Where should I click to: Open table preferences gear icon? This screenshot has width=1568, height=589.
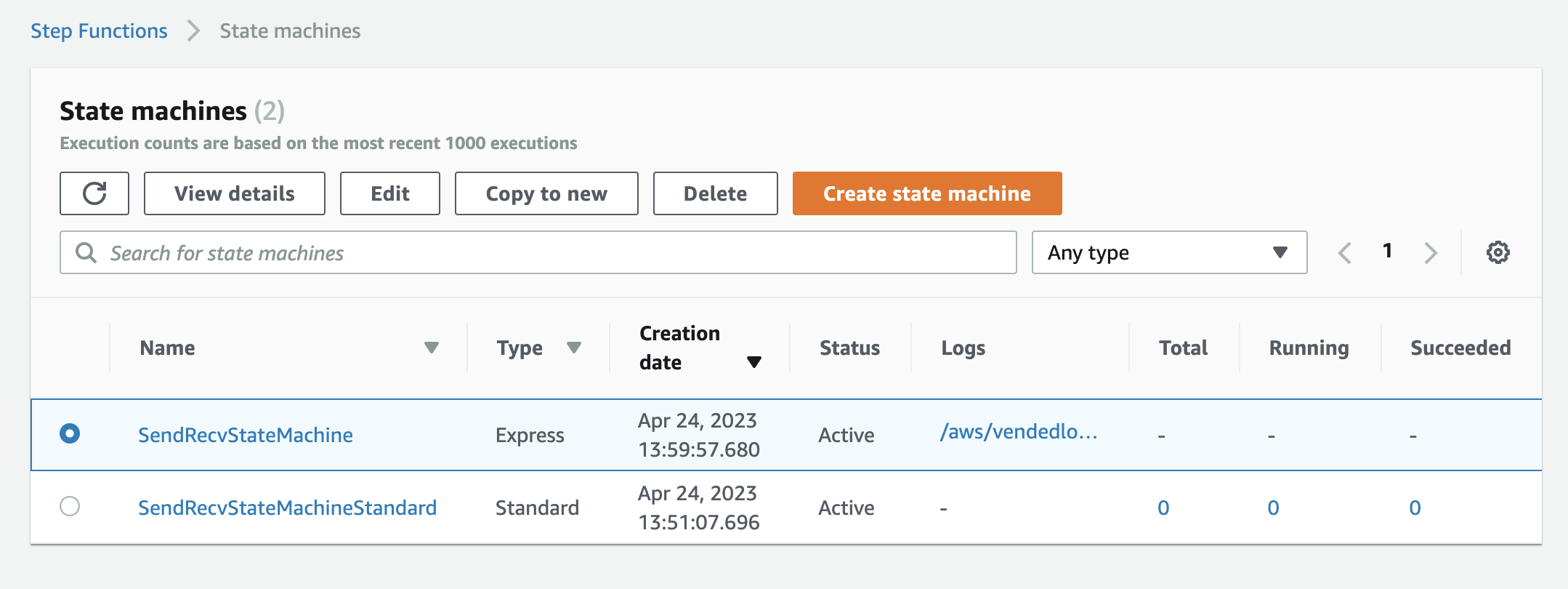(1498, 252)
